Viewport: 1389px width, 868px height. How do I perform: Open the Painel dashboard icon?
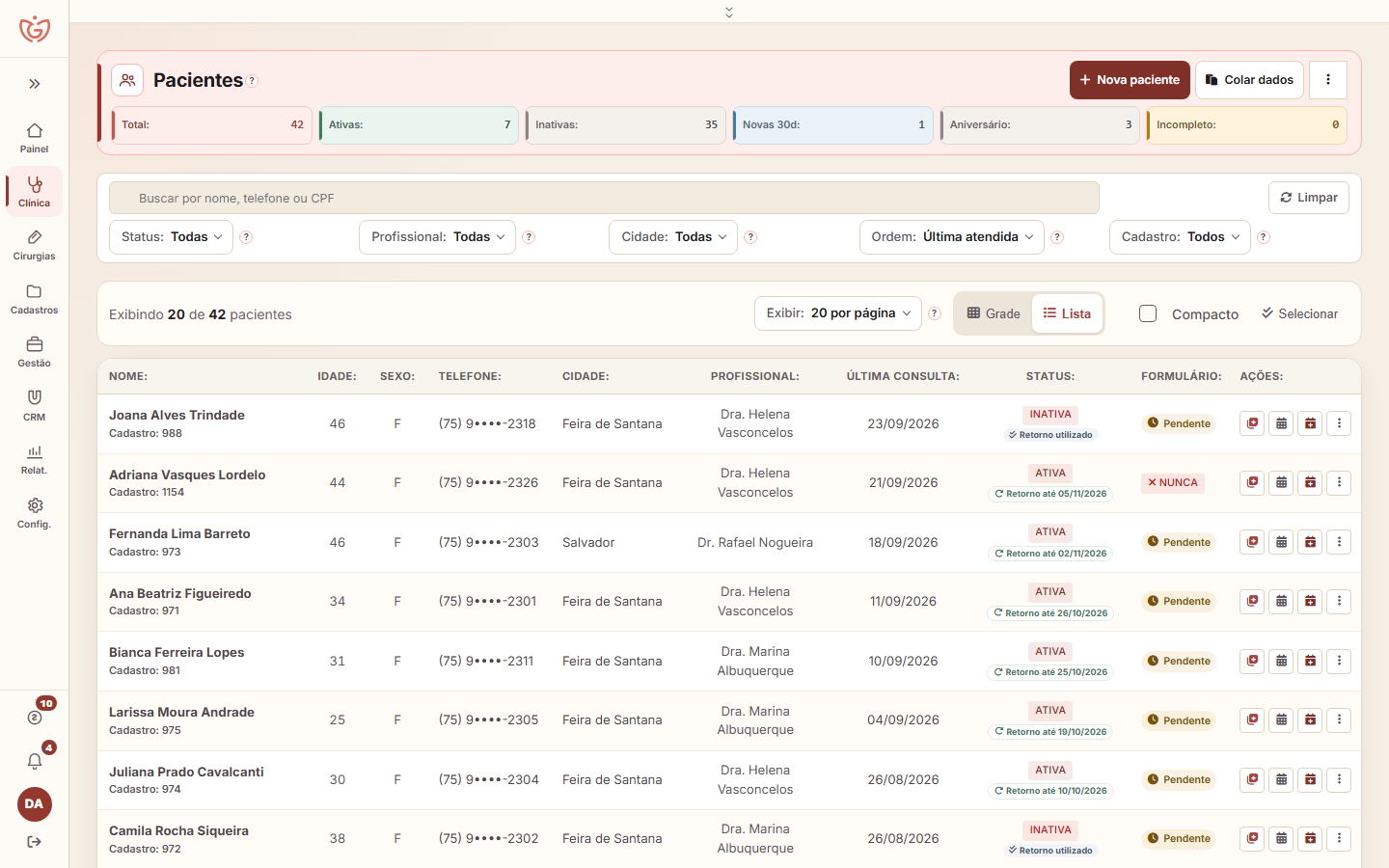[34, 138]
